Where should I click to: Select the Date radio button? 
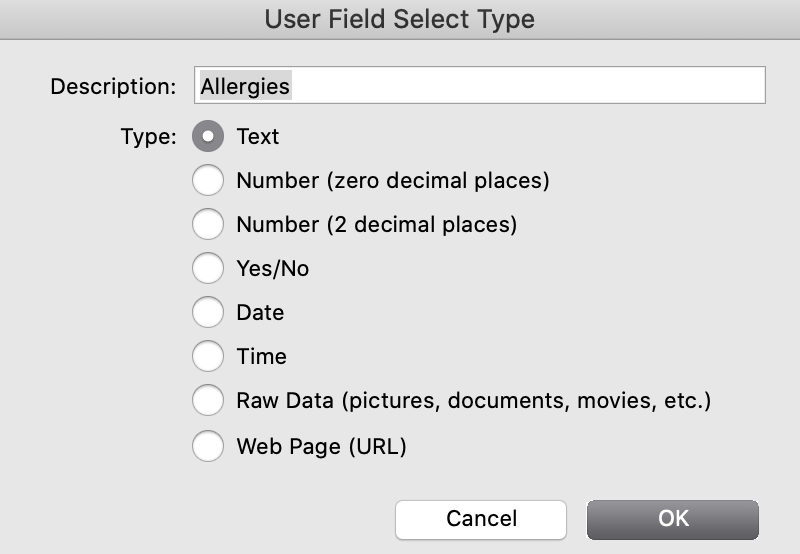208,313
